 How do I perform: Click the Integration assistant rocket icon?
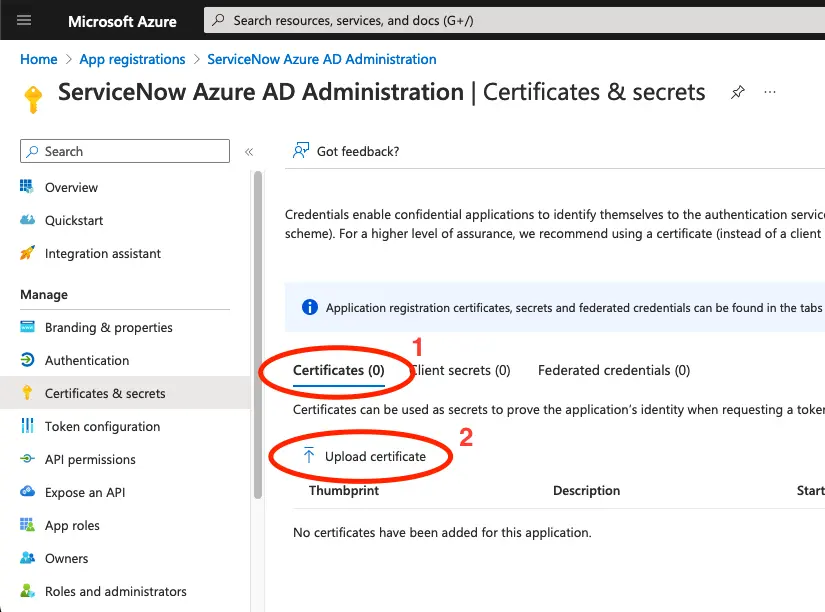27,253
